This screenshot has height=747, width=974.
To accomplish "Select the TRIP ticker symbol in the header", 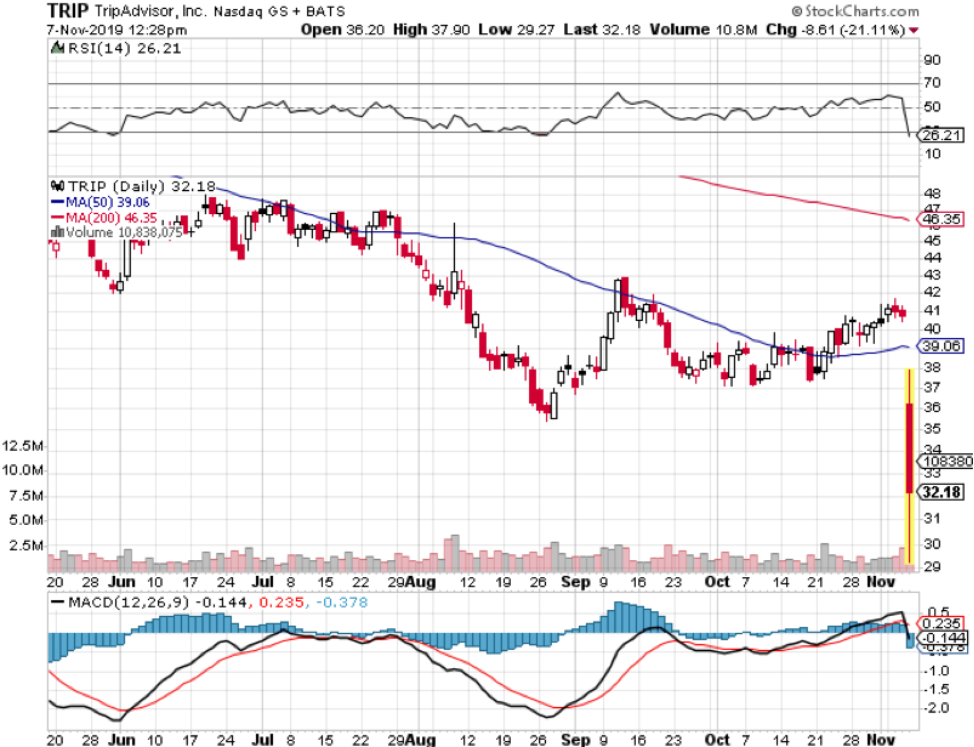I will coord(68,11).
